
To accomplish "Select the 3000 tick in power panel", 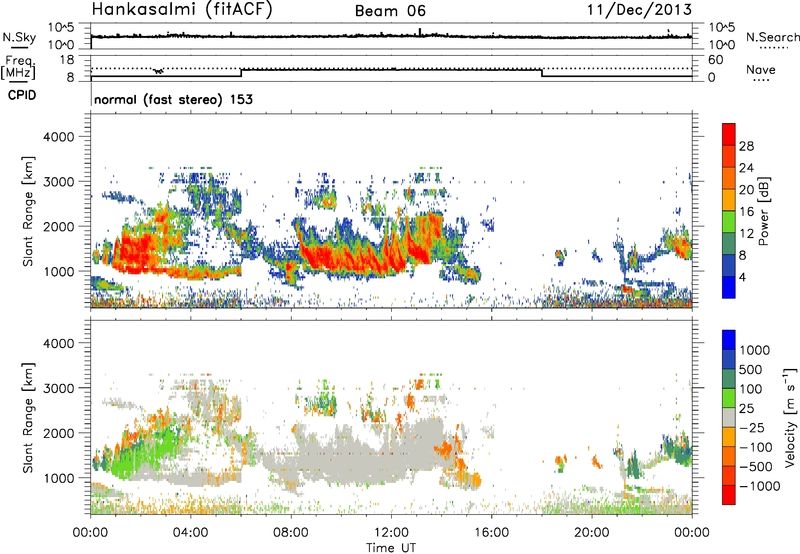I will pos(58,182).
